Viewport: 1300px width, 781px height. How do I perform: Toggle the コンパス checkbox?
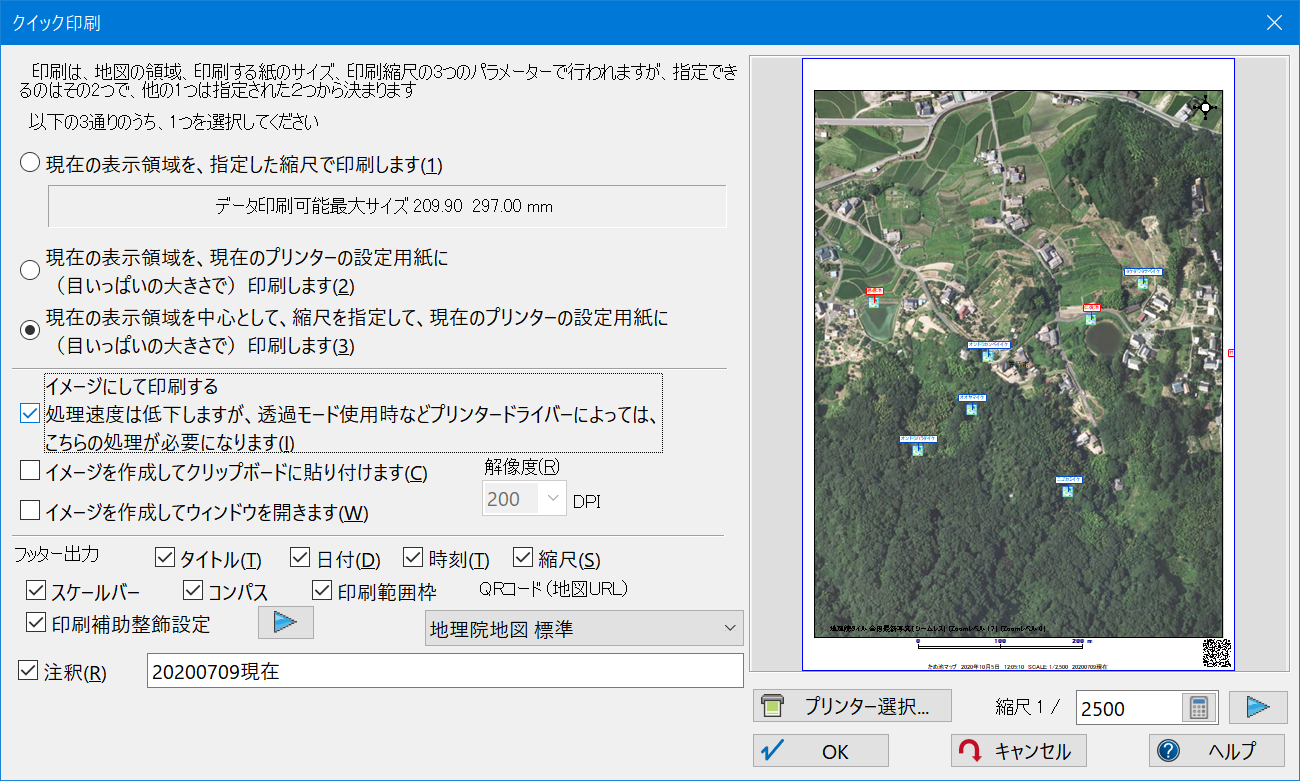(x=194, y=590)
